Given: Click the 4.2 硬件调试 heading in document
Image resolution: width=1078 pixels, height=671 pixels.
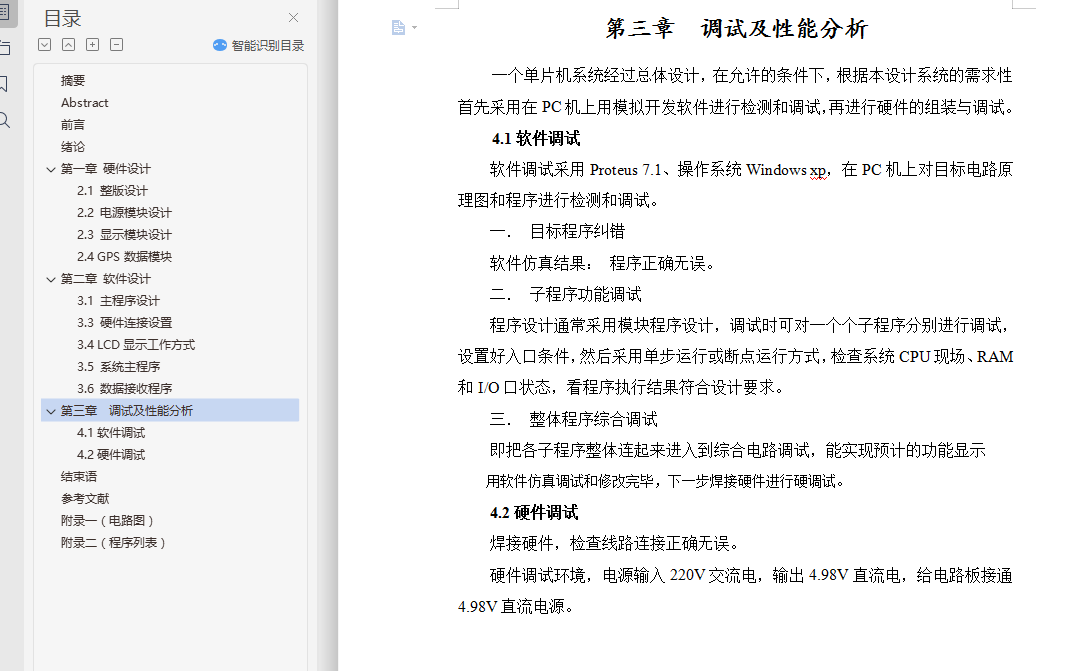Looking at the screenshot, I should point(534,512).
